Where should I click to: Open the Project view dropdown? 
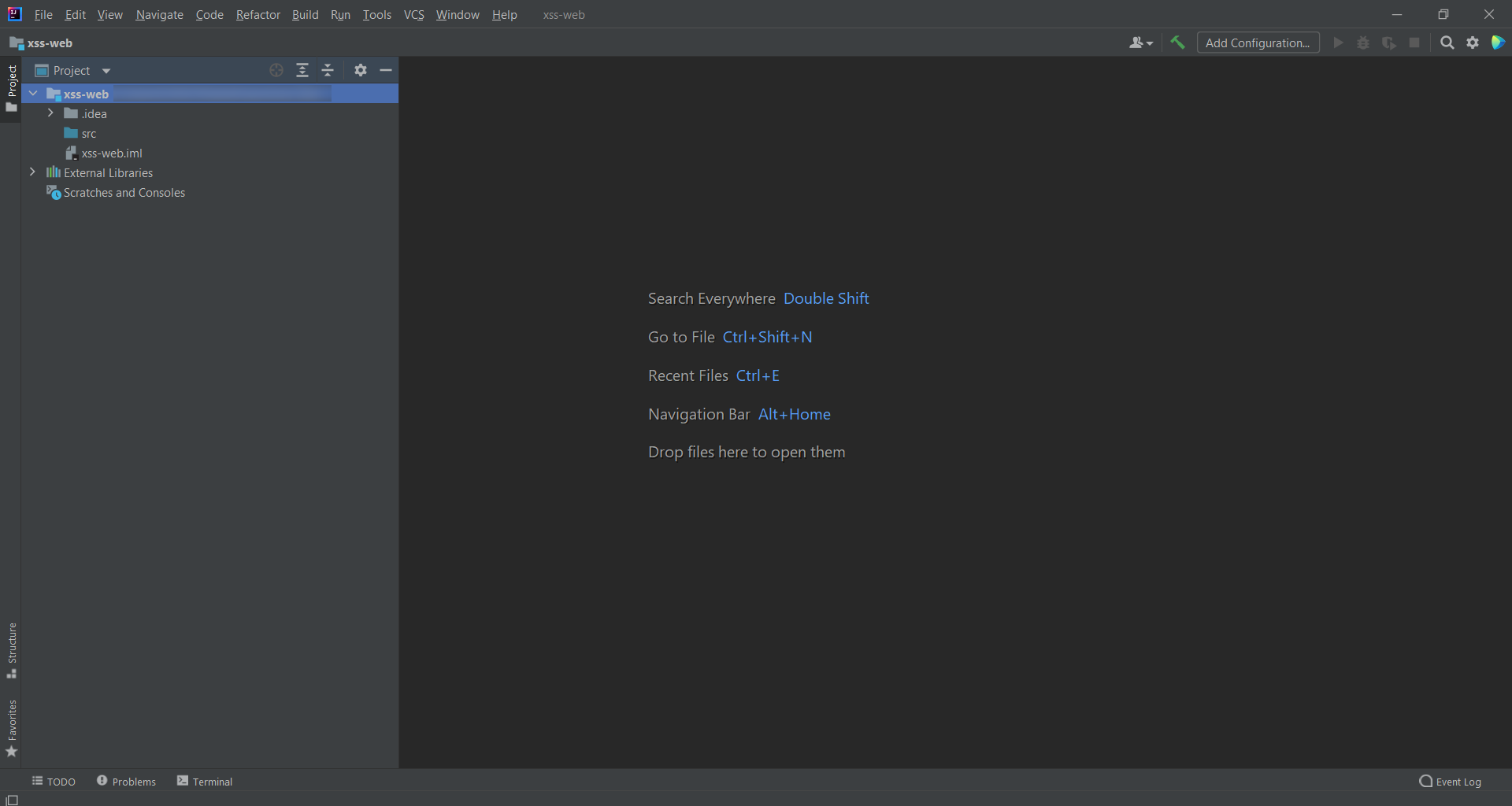click(72, 71)
